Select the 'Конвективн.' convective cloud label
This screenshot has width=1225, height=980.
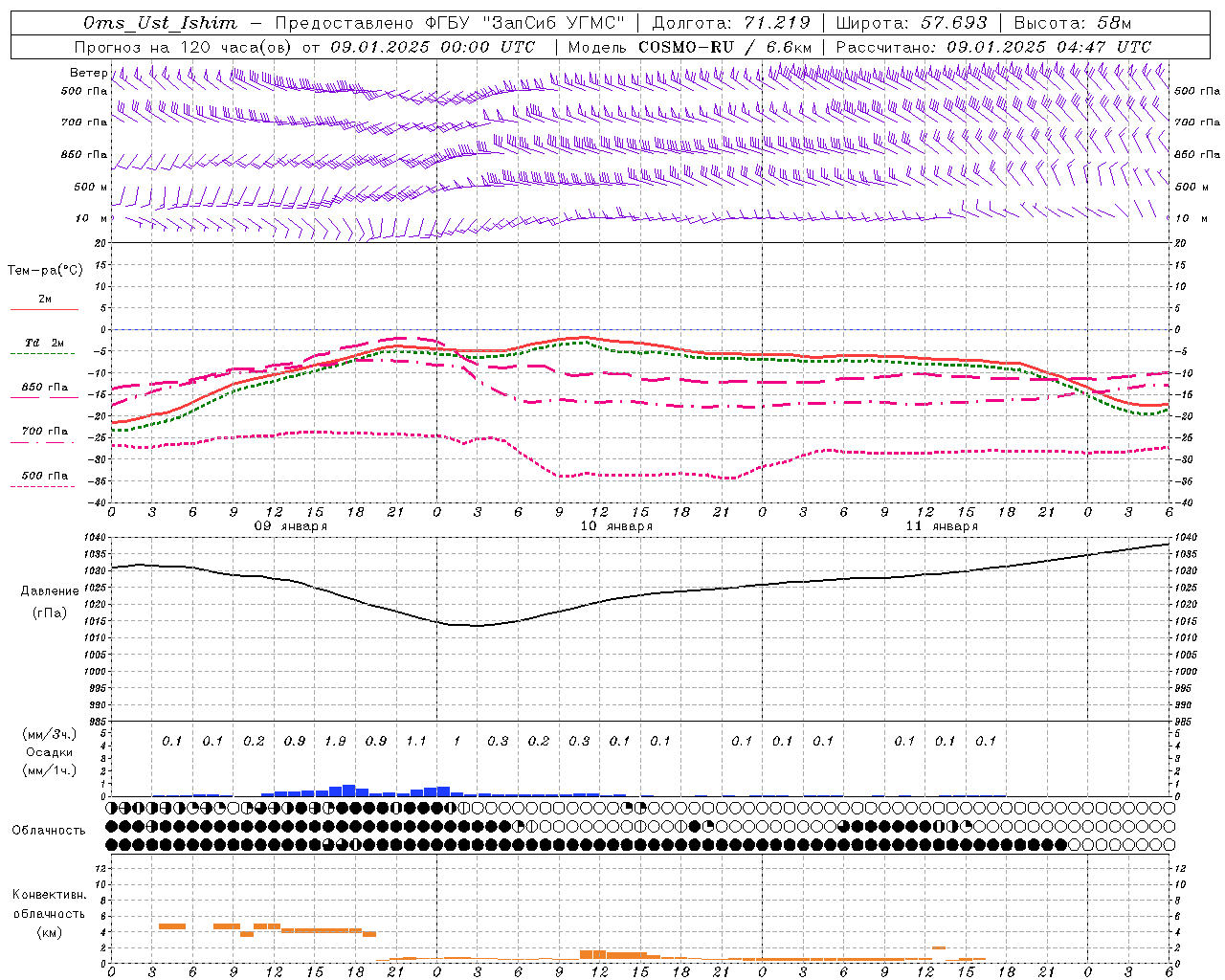point(49,895)
